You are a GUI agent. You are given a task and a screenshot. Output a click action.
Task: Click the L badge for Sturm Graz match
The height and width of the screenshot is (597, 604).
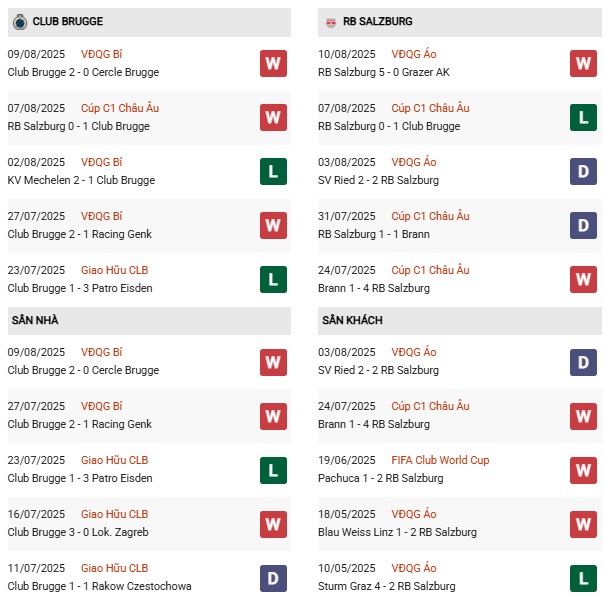click(584, 578)
